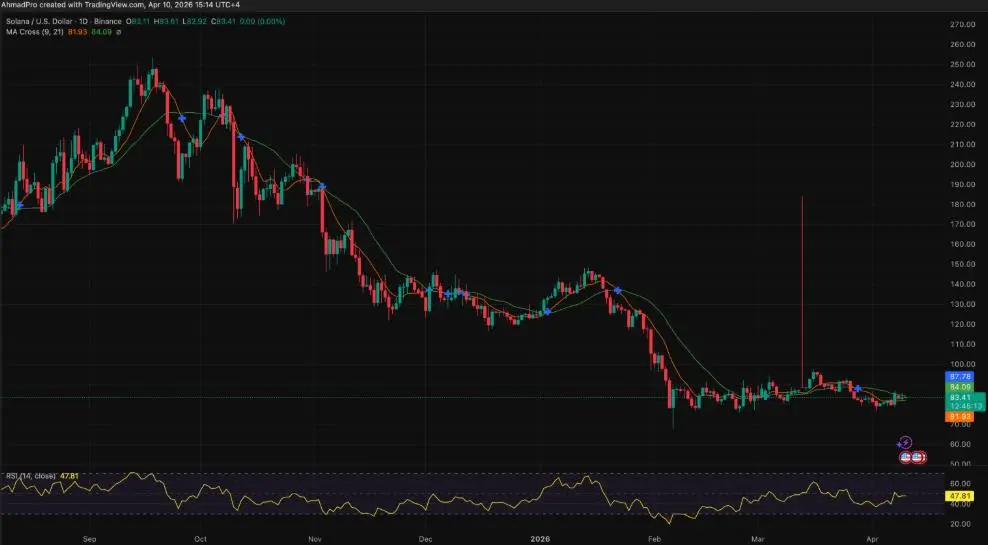Click the yellow RSI value 47.81 in legend

pyautogui.click(x=69, y=476)
